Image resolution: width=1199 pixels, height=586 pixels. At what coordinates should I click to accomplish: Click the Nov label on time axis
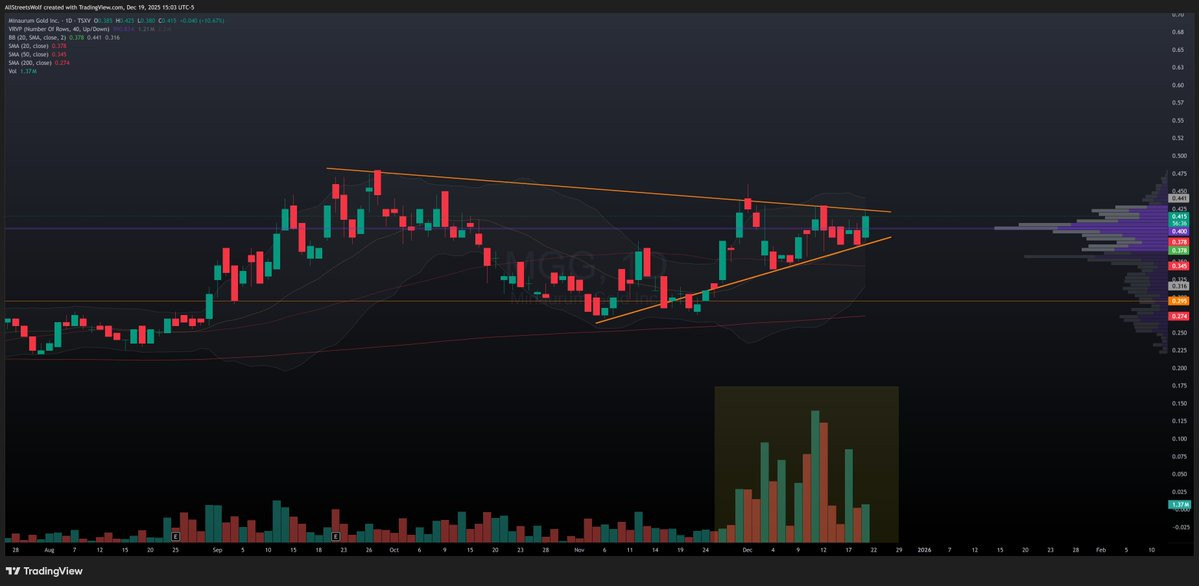[579, 549]
